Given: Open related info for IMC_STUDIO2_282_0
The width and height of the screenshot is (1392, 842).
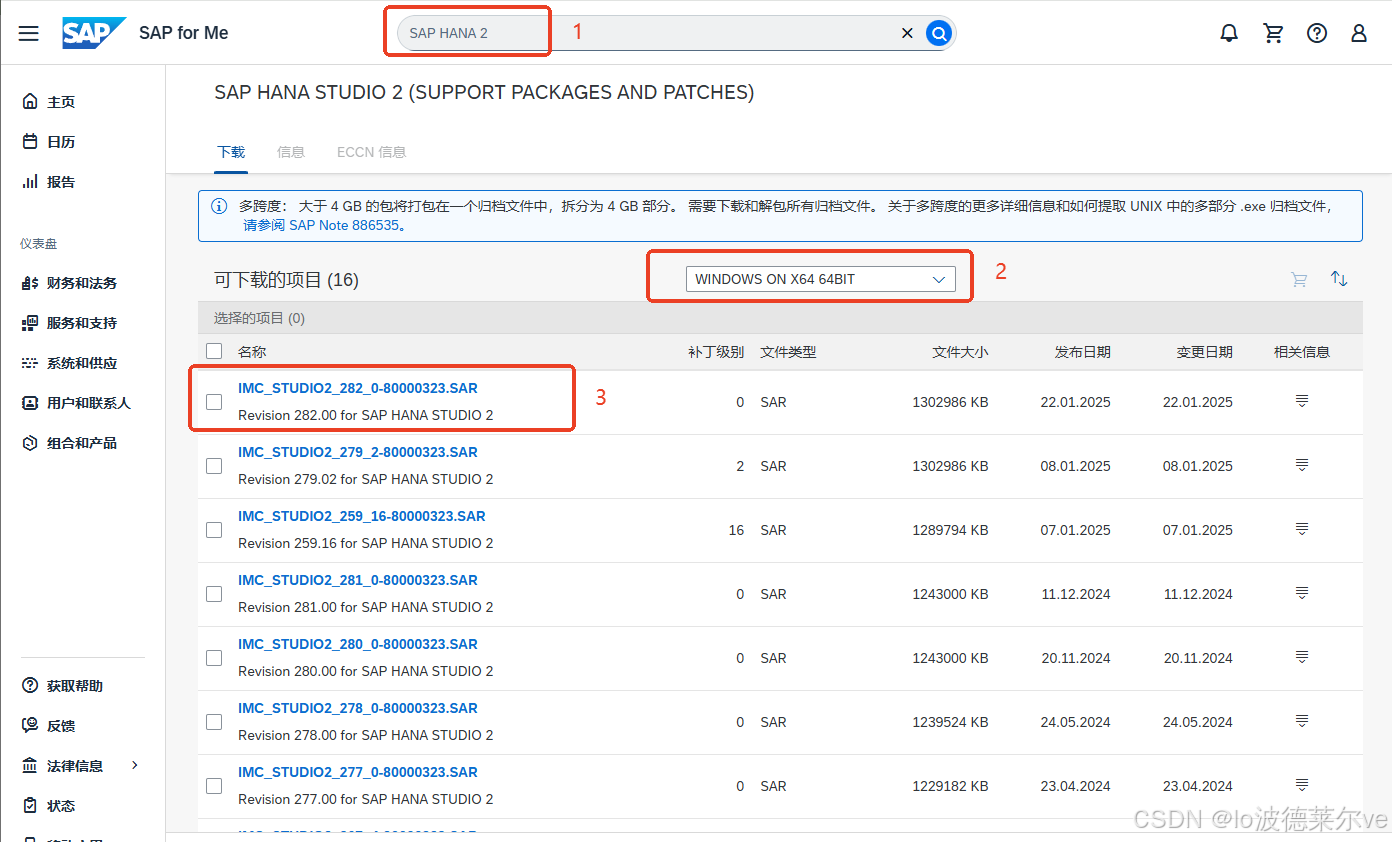Looking at the screenshot, I should (1302, 401).
